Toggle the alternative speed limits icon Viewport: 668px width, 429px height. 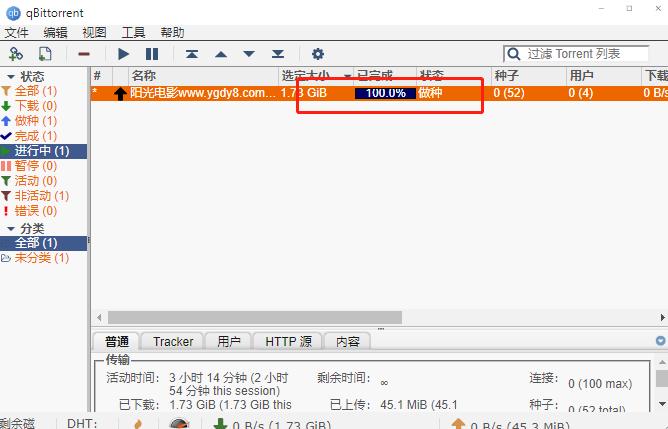tap(179, 423)
